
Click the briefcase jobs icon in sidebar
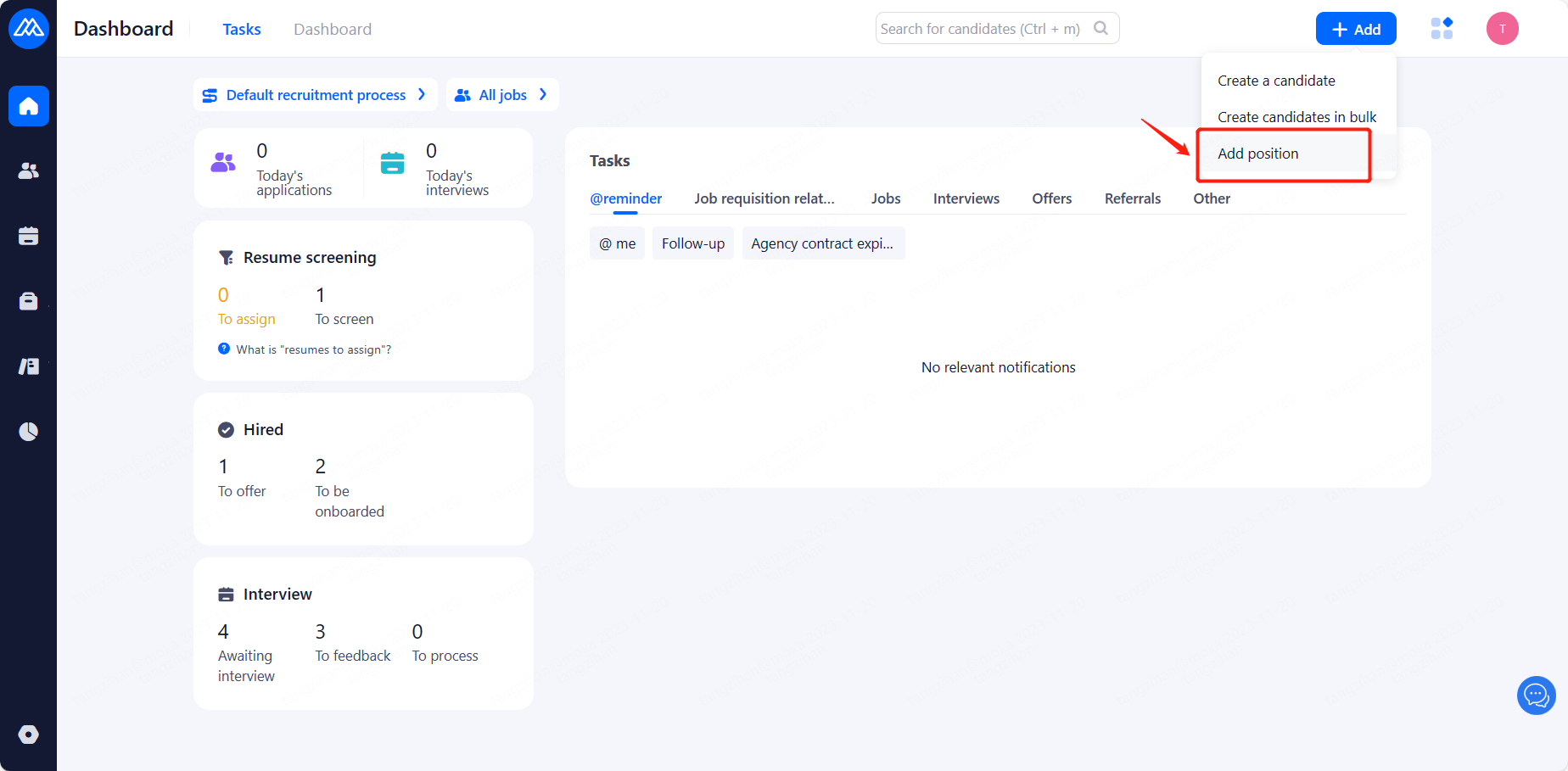coord(29,301)
